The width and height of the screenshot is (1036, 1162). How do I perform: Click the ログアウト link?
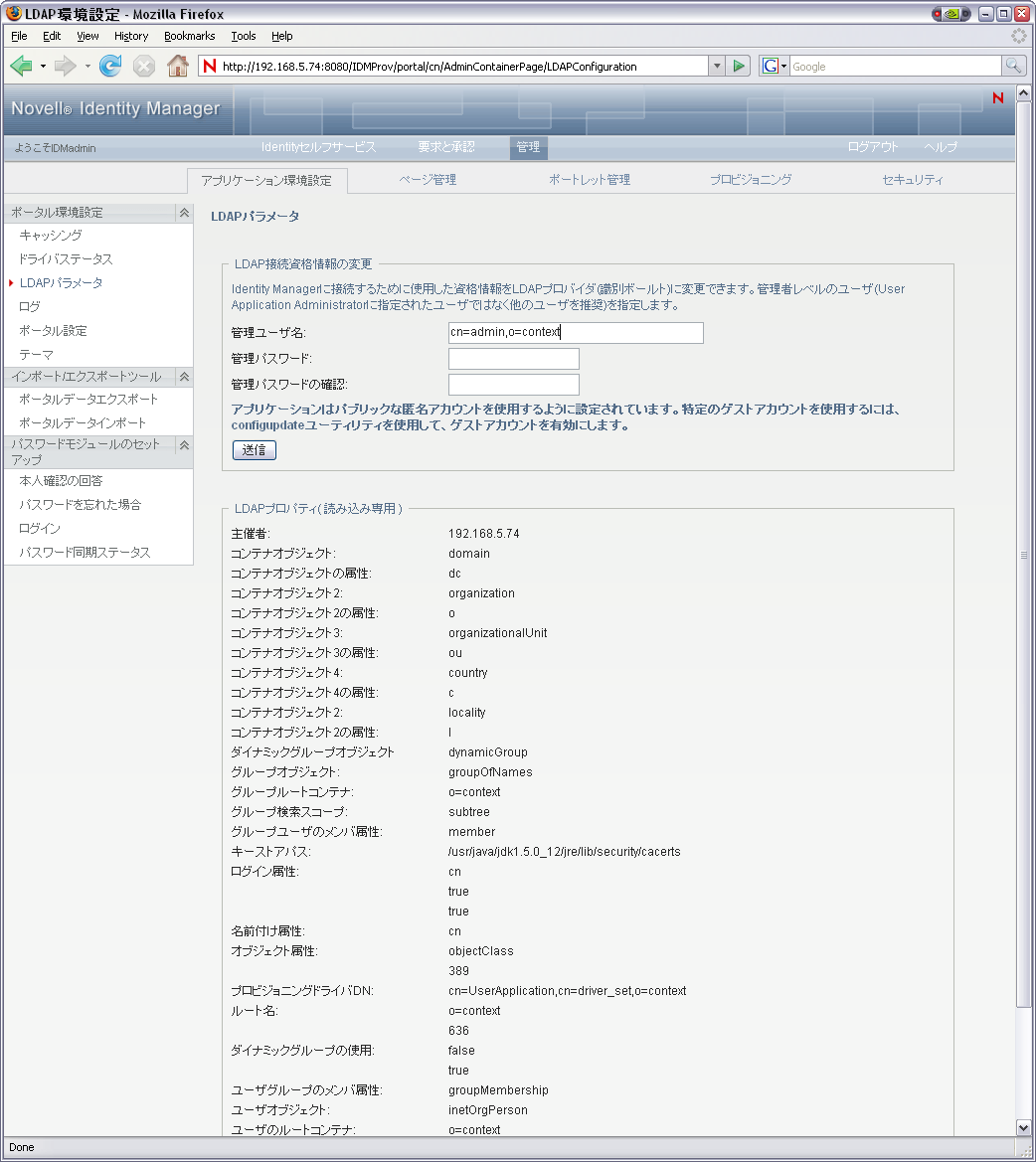[x=873, y=147]
